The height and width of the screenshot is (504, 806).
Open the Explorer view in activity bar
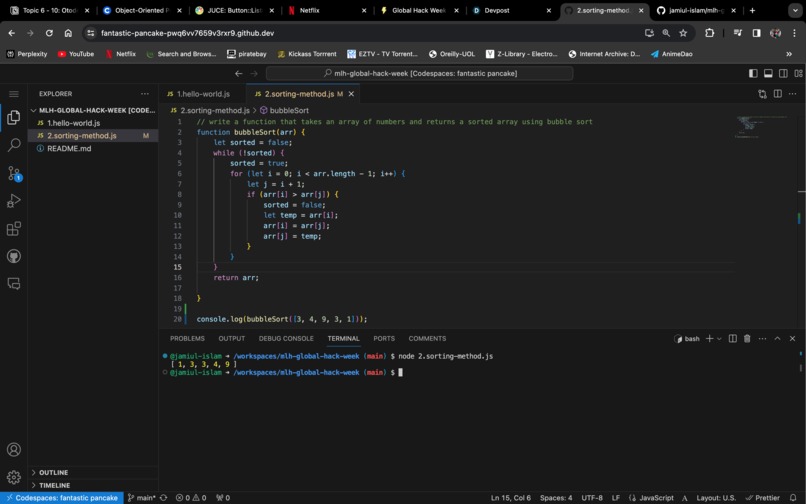(14, 117)
